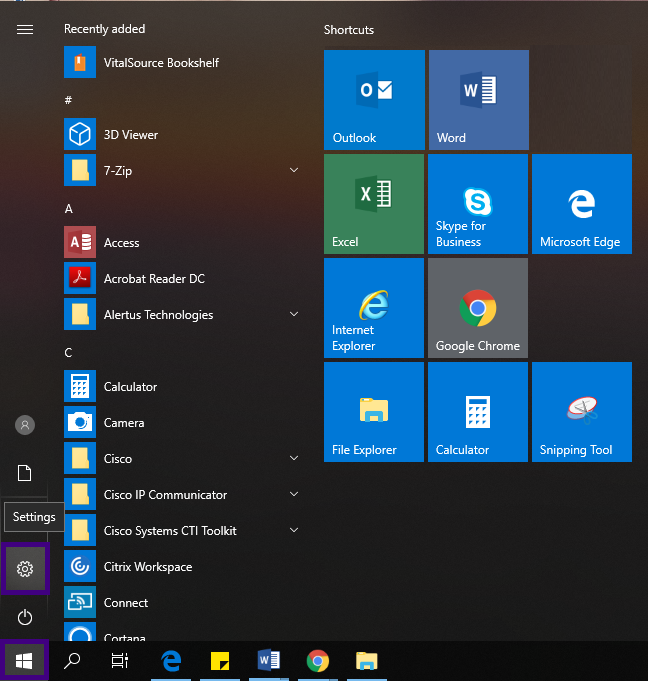Viewport: 648px width, 681px height.
Task: Launch VitalSource Bookshelf from Recently added
Action: pyautogui.click(x=182, y=62)
